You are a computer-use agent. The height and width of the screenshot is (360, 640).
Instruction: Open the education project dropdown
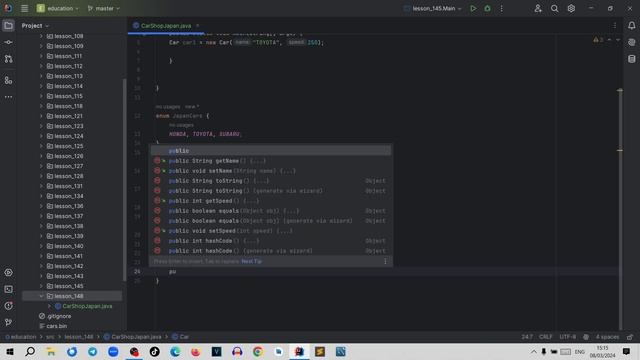(58, 8)
